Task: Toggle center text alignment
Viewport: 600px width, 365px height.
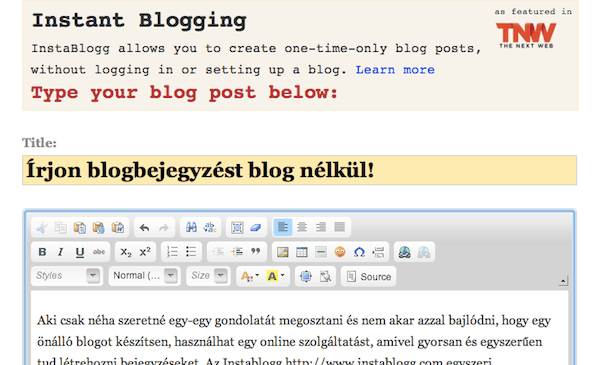Action: (x=302, y=227)
